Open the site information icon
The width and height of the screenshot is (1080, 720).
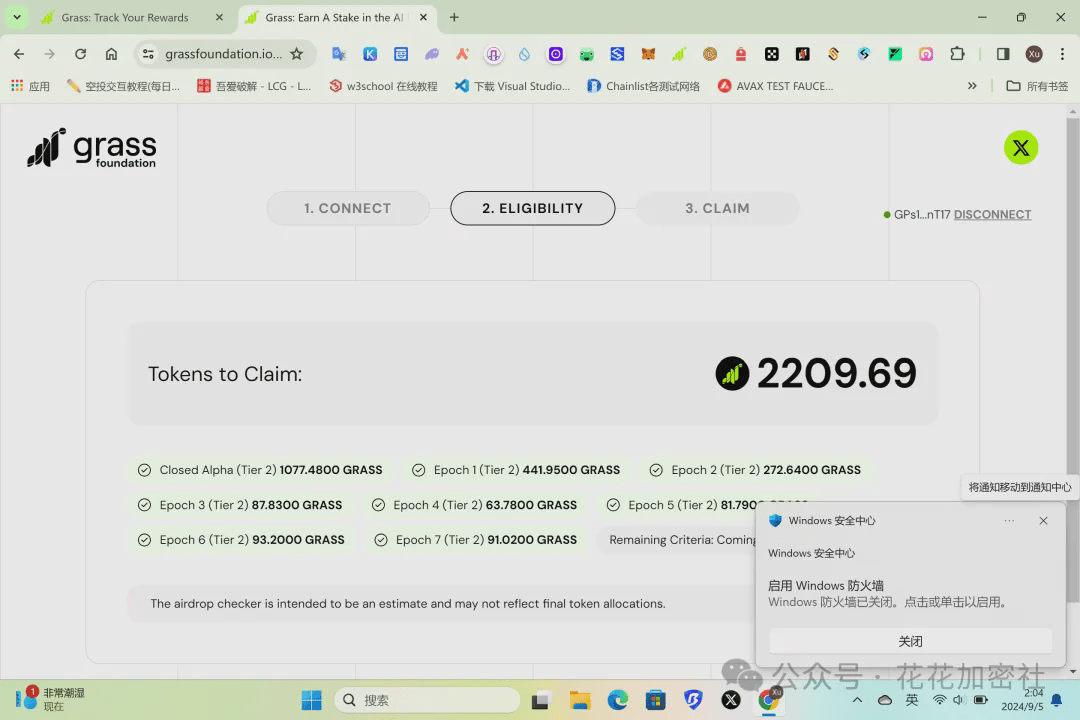point(148,54)
